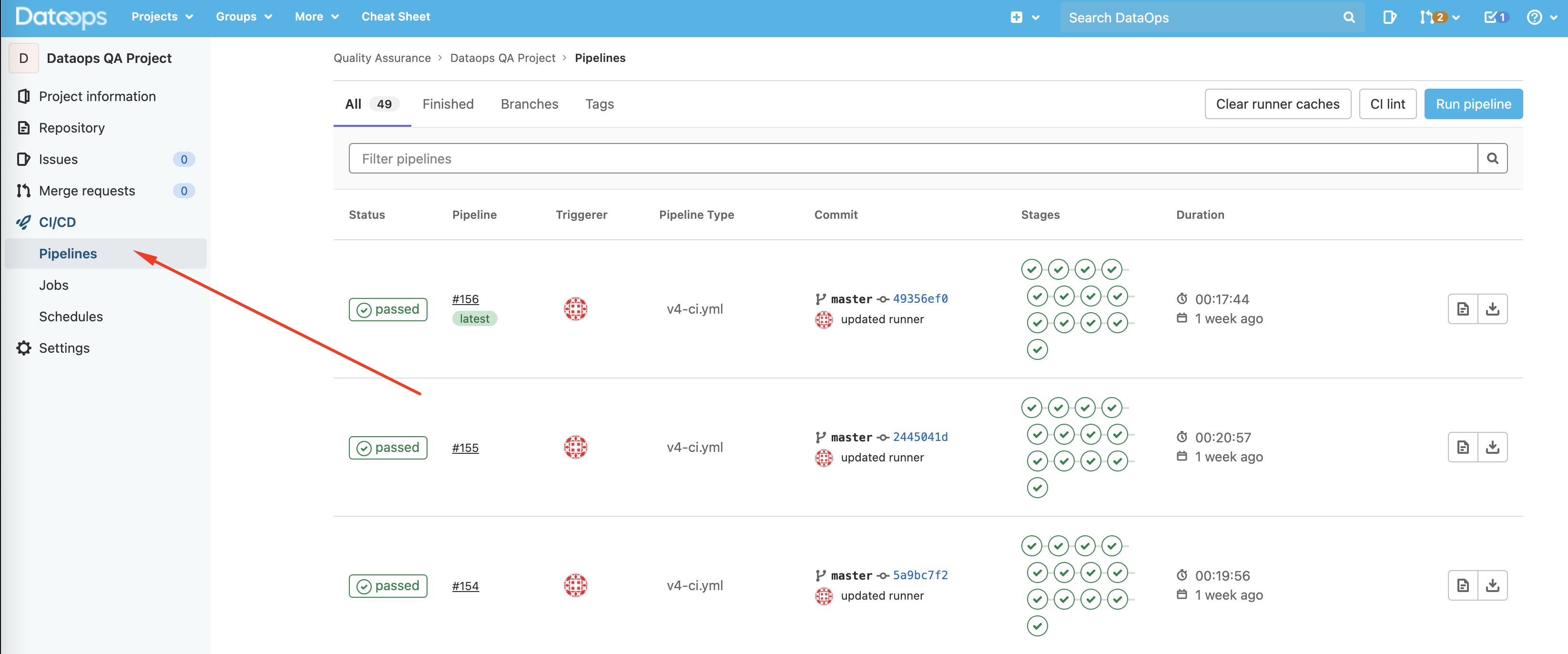Image resolution: width=1568 pixels, height=654 pixels.
Task: Click inside the Filter pipelines field
Action: (609, 158)
